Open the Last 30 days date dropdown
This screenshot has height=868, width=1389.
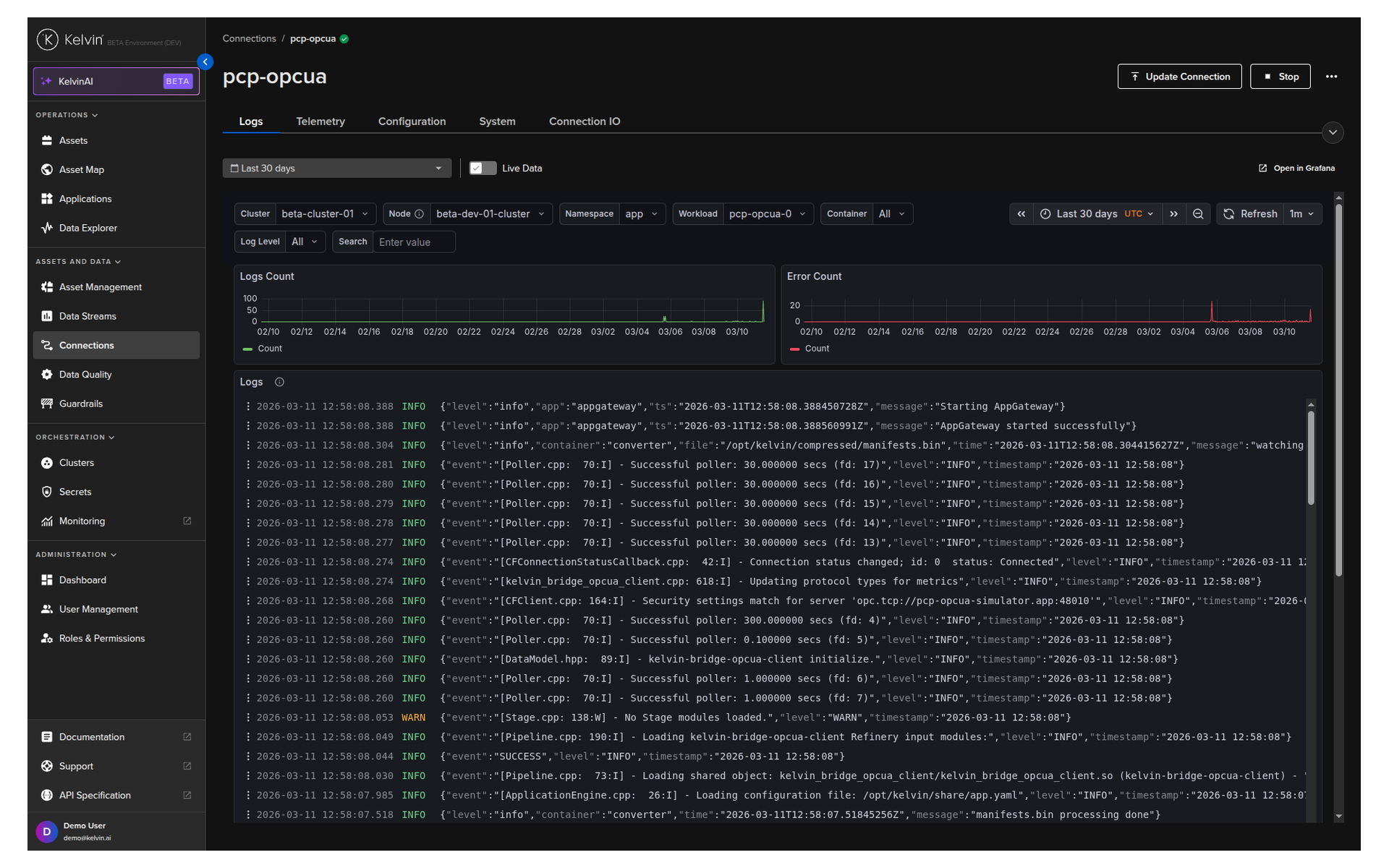pyautogui.click(x=336, y=169)
